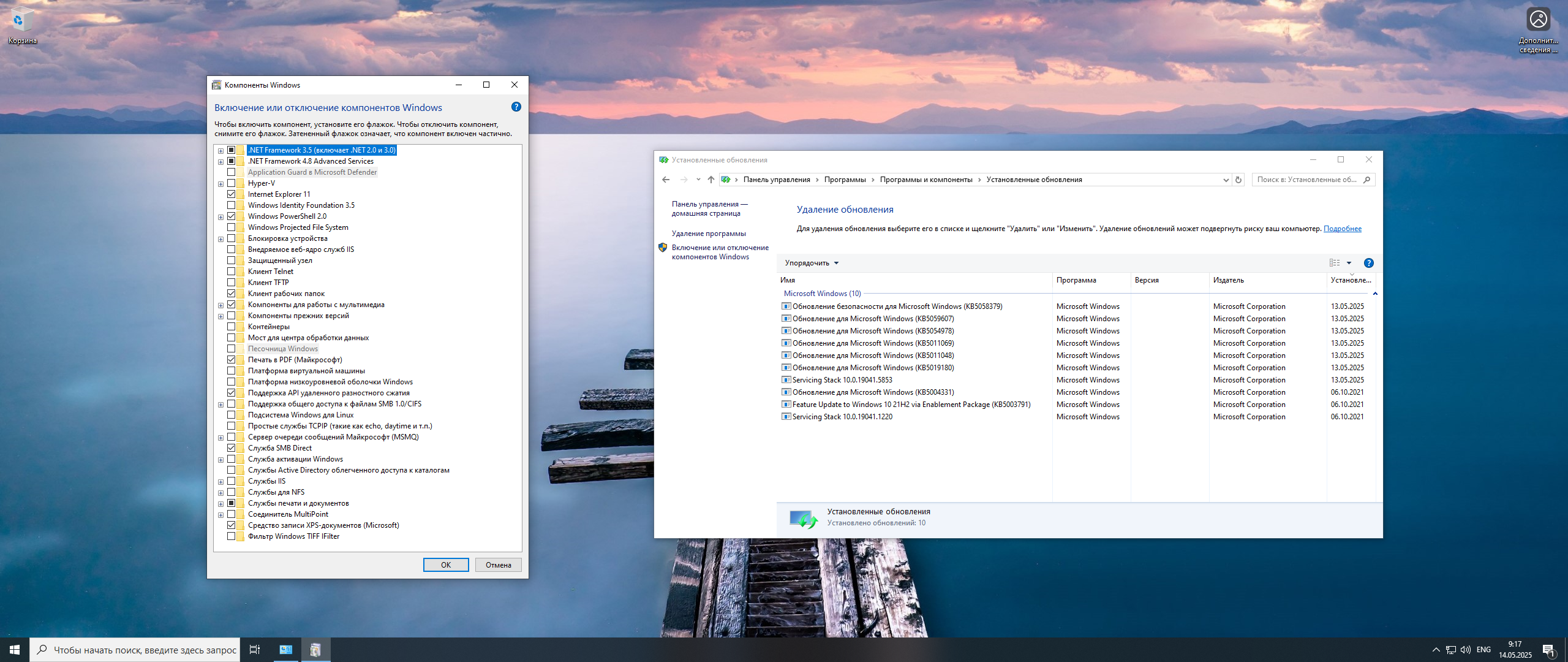Image resolution: width=1568 pixels, height=662 pixels.
Task: Enable the Клиент Telnet checkbox
Action: click(x=231, y=272)
